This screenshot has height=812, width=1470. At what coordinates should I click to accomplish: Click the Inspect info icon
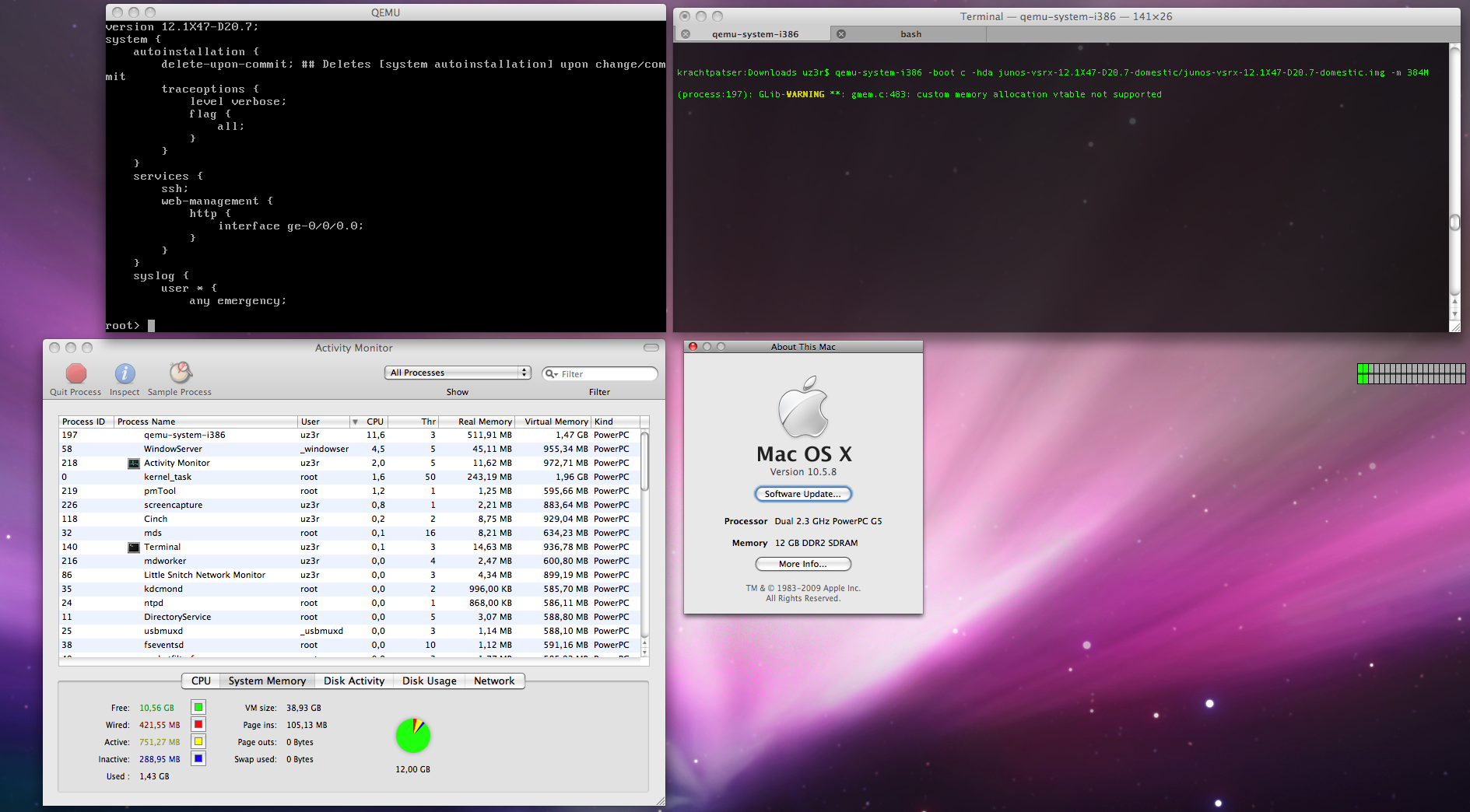(x=125, y=373)
